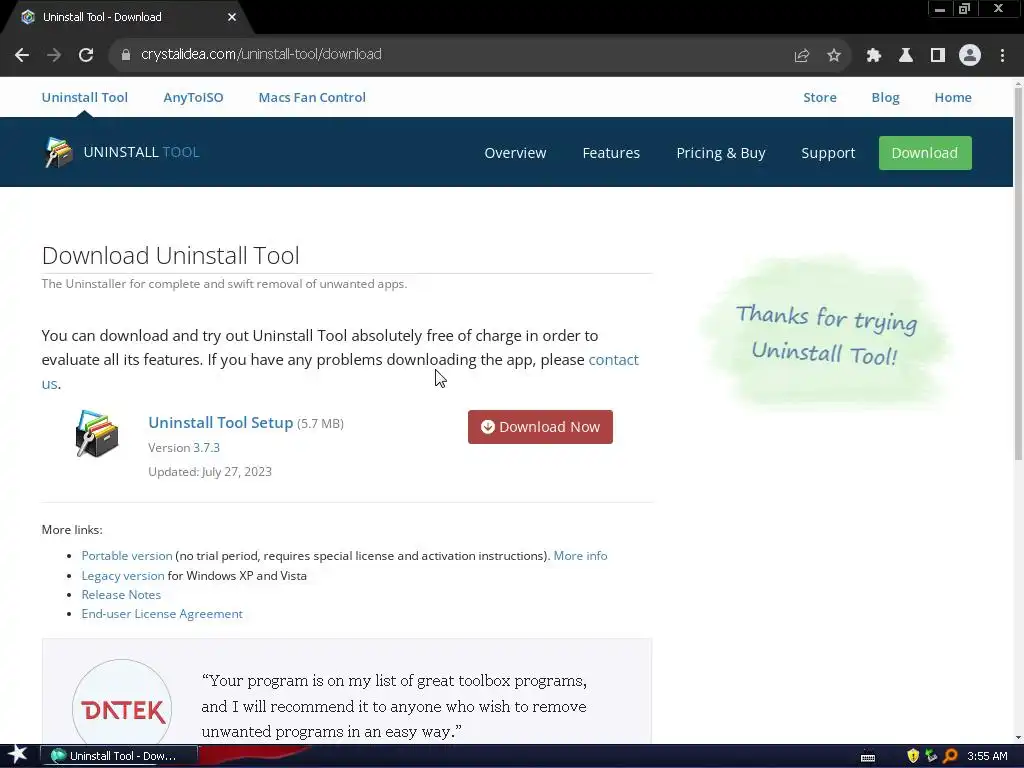This screenshot has height=768, width=1024.
Task: Close the Uninstall Tool - Download tab
Action: coord(232,17)
